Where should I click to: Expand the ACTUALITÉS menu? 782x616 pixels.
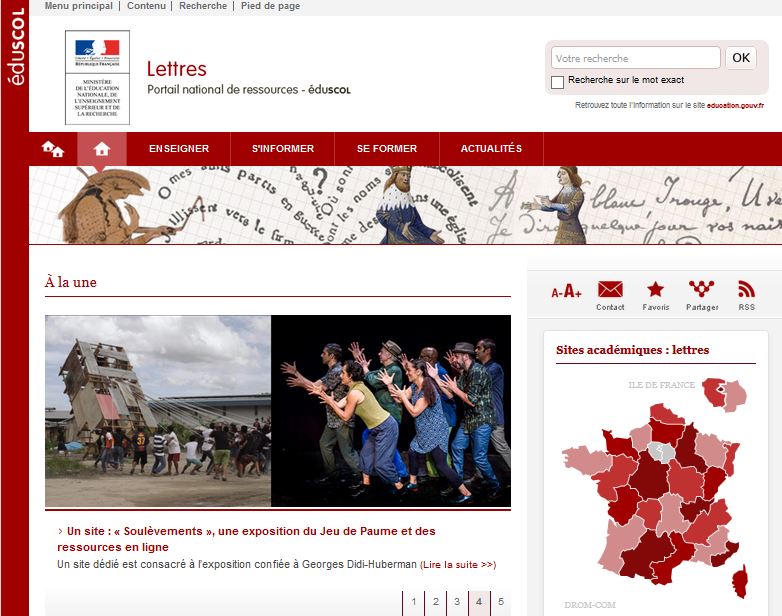coord(491,149)
